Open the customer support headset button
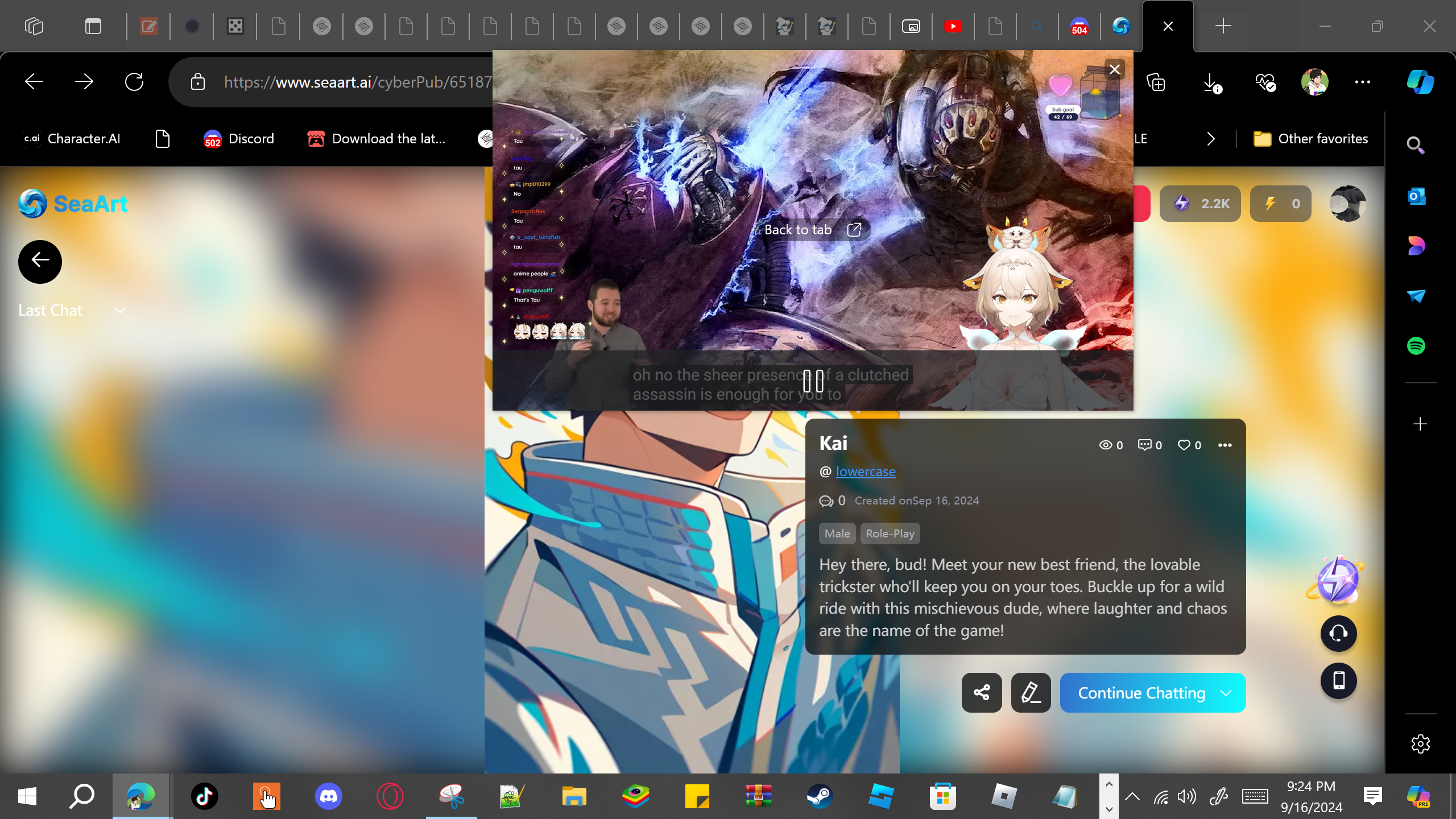Viewport: 1456px width, 819px height. (1339, 634)
